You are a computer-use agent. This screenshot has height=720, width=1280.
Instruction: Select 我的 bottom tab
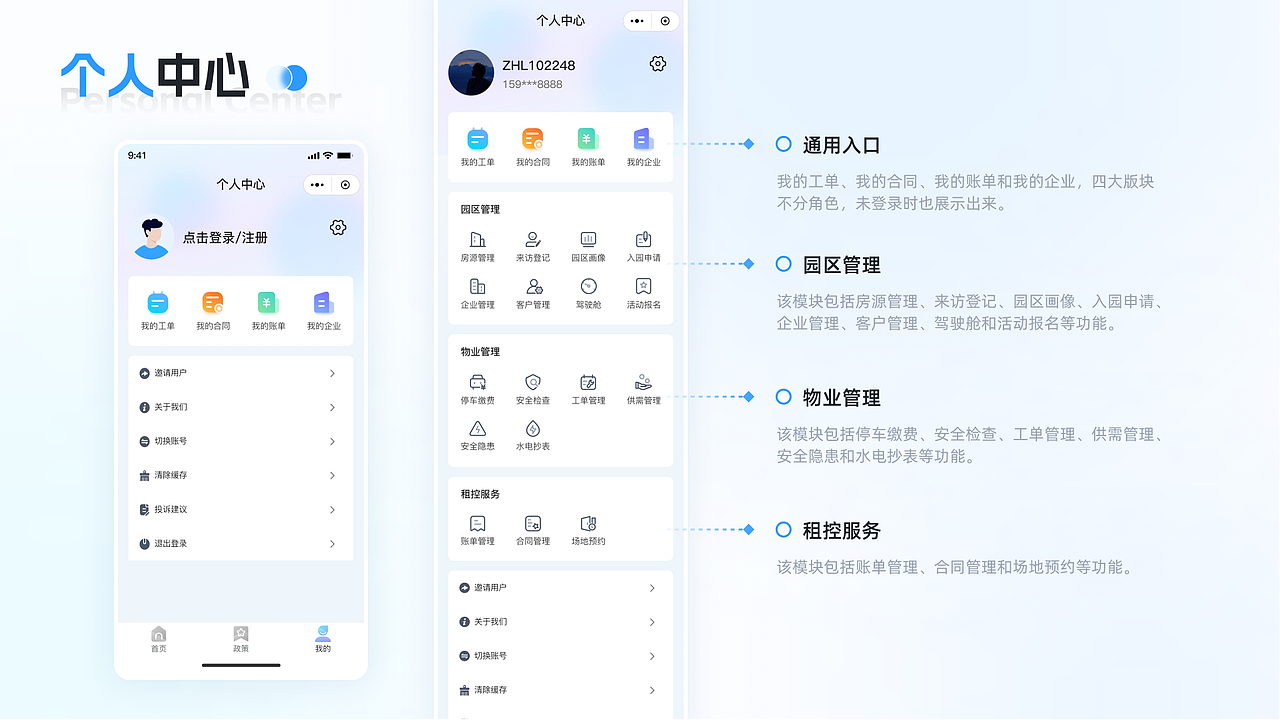(x=323, y=639)
